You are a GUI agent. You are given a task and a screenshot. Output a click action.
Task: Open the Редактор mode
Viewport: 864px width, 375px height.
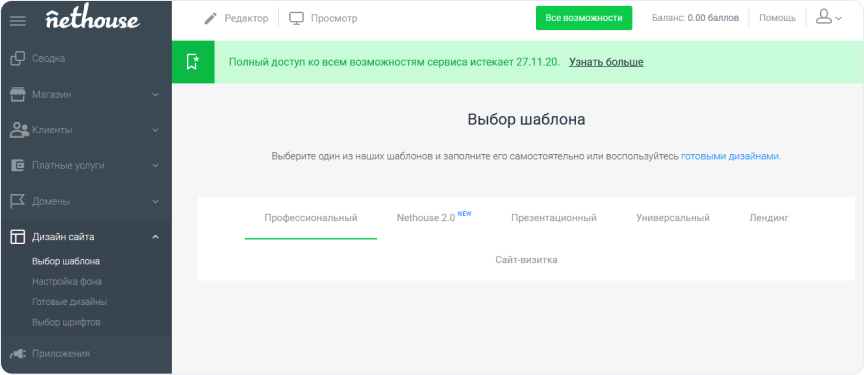click(246, 19)
